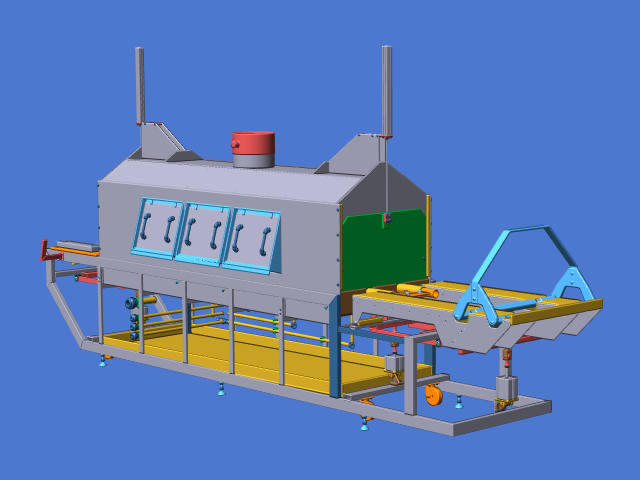Select the blue vertical support column
The width and height of the screenshot is (640, 480).
click(335, 360)
